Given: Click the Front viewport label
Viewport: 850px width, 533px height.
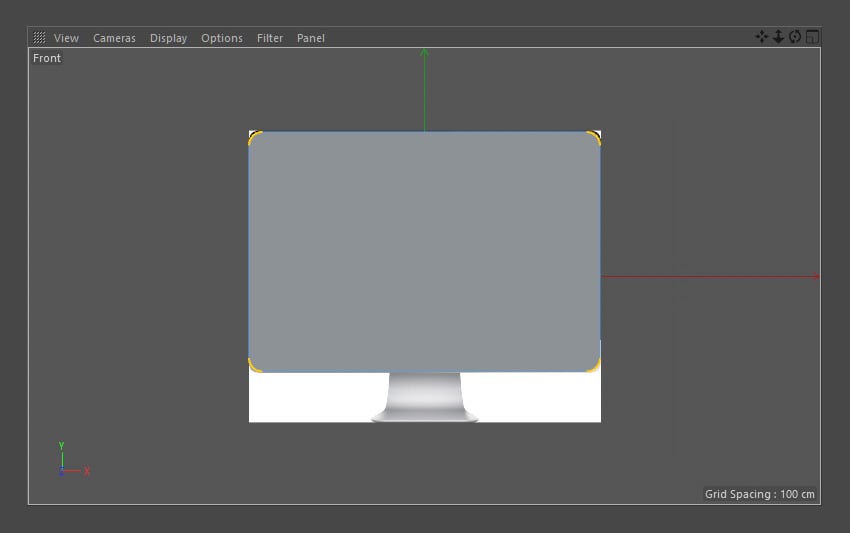Looking at the screenshot, I should 47,58.
